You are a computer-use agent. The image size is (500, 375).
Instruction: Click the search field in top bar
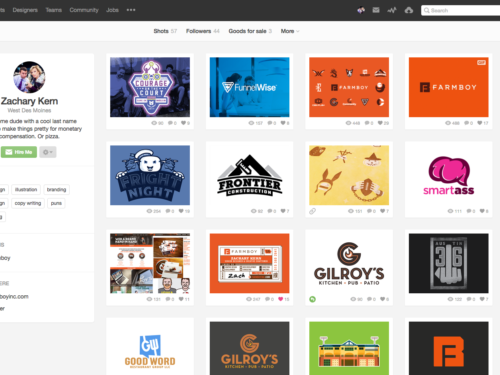(460, 10)
